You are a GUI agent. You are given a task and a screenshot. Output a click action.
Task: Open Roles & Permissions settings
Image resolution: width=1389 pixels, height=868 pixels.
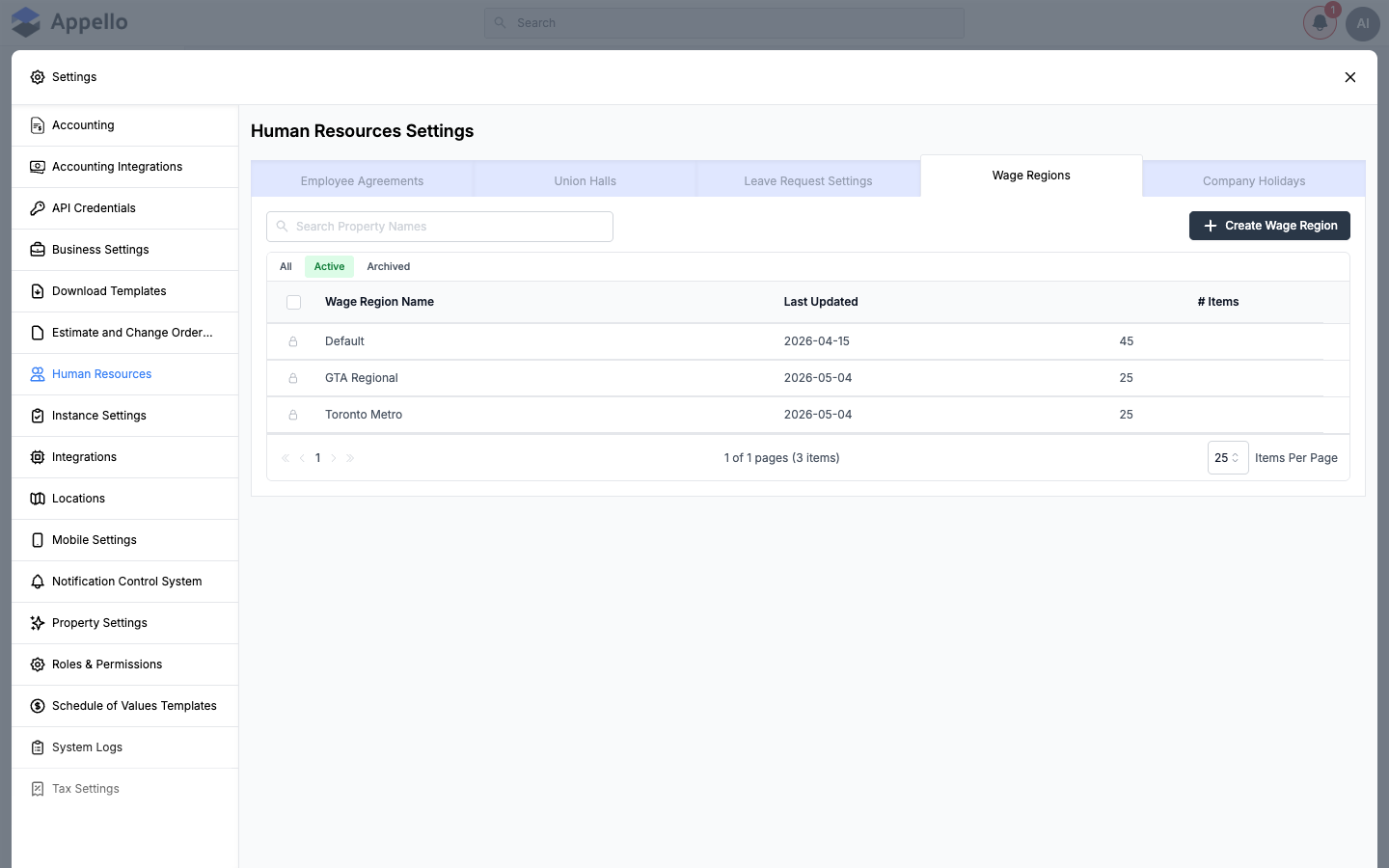(125, 665)
